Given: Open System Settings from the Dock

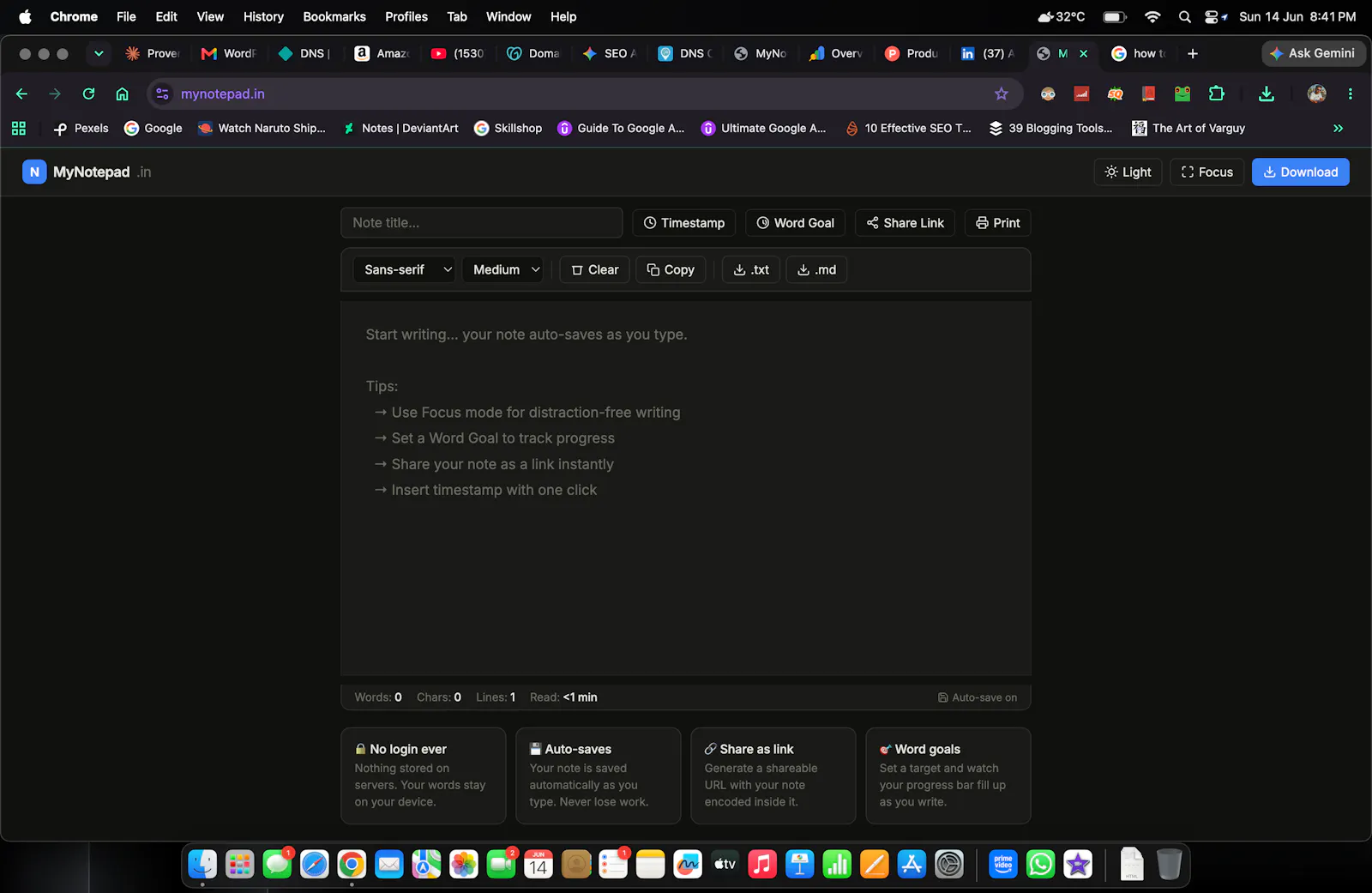Looking at the screenshot, I should click(x=949, y=864).
